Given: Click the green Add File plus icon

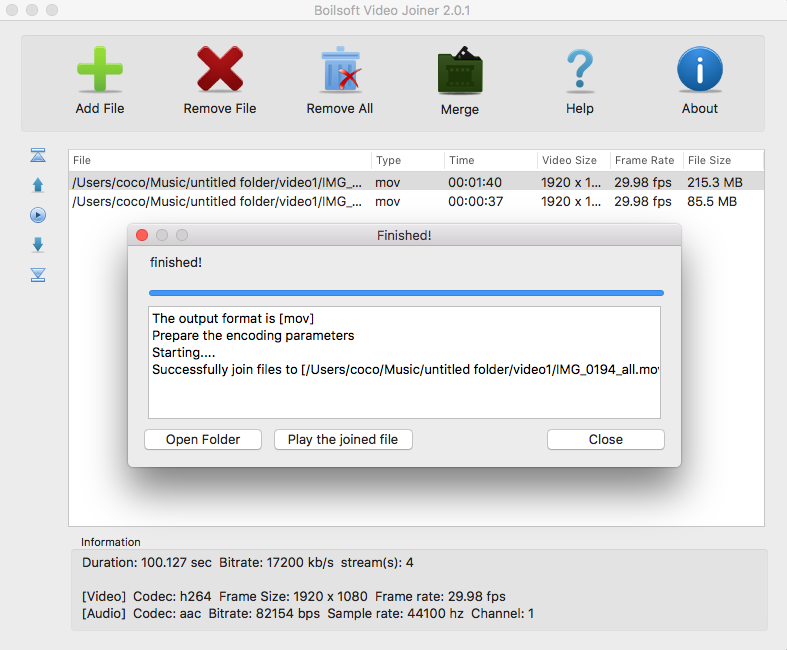Looking at the screenshot, I should (100, 72).
